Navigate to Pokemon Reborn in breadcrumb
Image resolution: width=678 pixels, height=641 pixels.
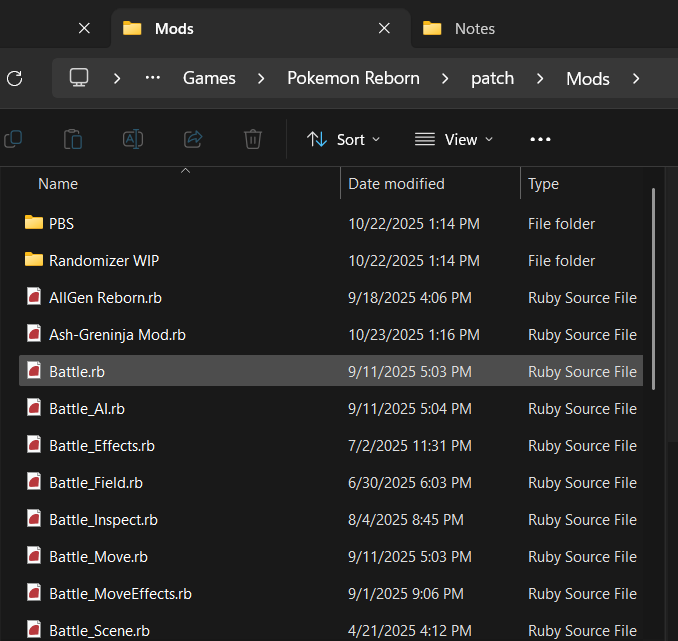click(x=353, y=78)
